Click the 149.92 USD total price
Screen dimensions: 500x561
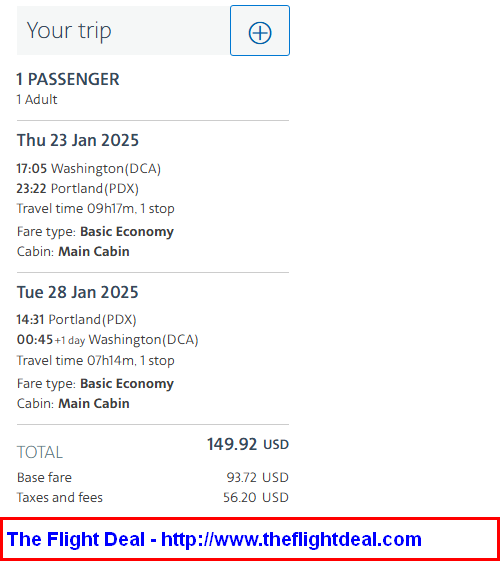(248, 444)
